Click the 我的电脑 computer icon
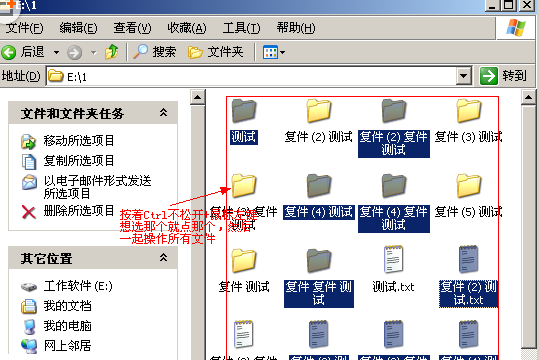The image size is (539, 360). [30, 327]
